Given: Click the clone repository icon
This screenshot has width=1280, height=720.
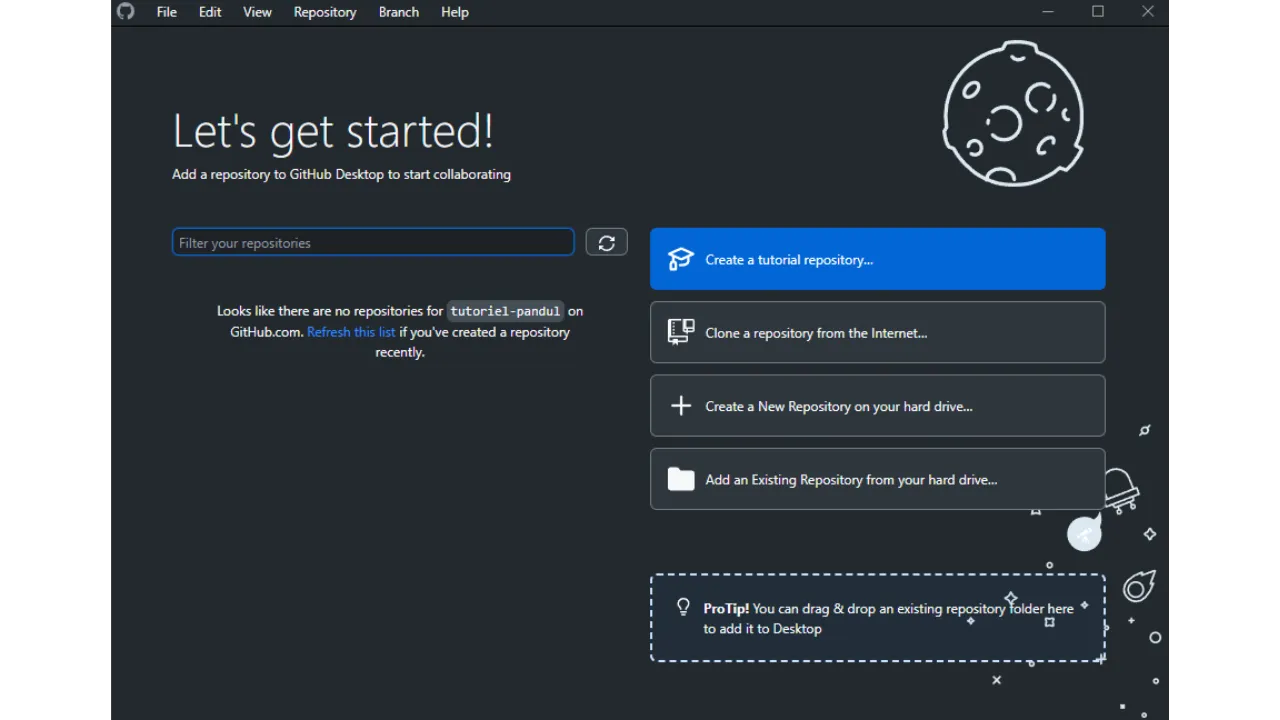Looking at the screenshot, I should tap(681, 332).
